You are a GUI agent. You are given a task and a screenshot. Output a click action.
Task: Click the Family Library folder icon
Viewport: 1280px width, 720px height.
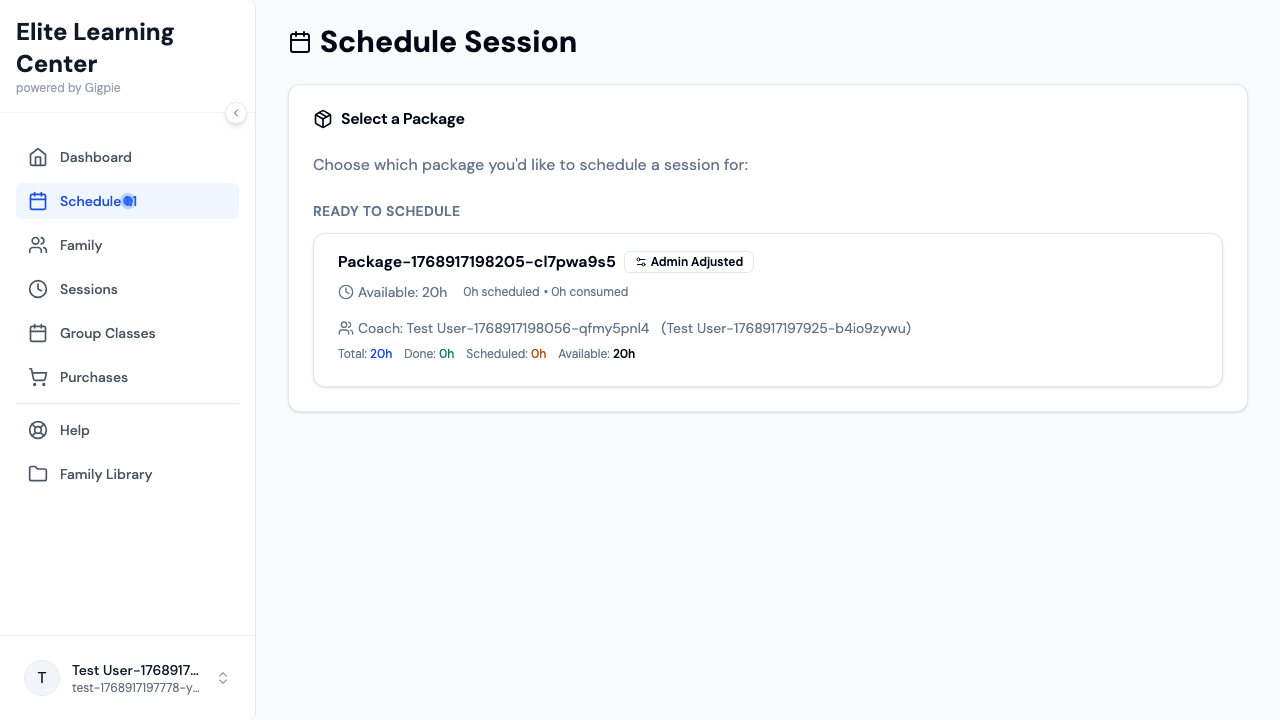point(38,474)
